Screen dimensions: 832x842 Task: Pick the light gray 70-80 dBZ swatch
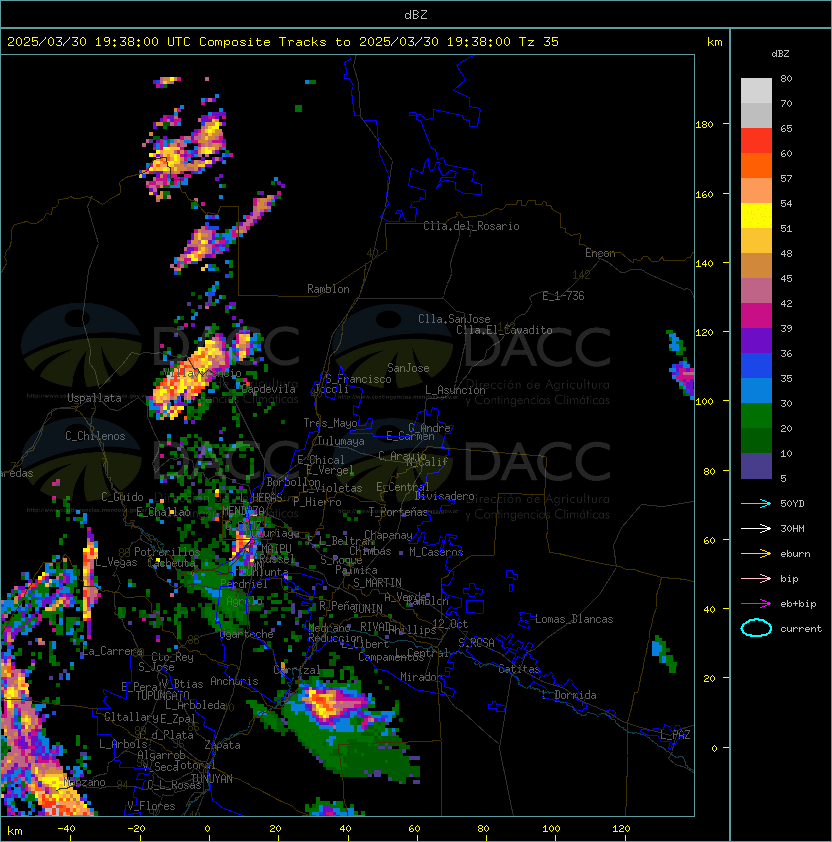coord(756,91)
